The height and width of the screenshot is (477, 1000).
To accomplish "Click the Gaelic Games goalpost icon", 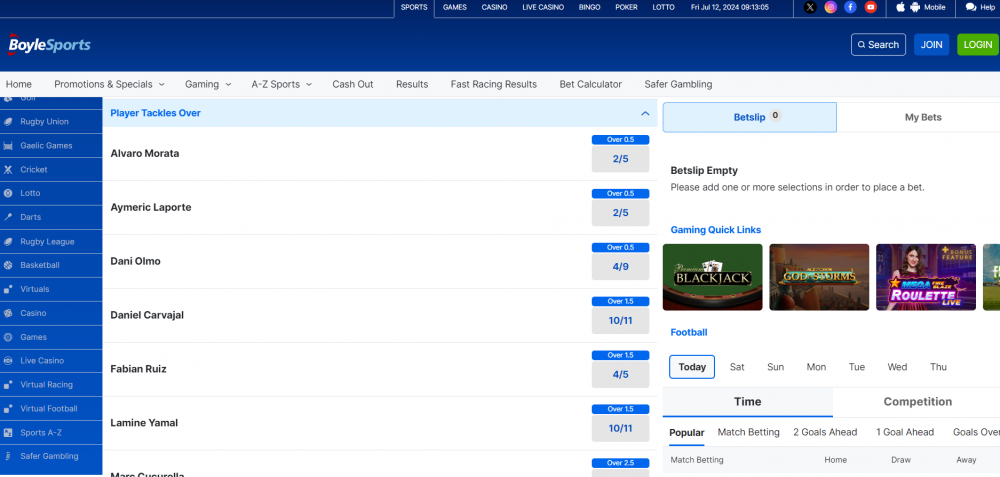I will coord(8,146).
